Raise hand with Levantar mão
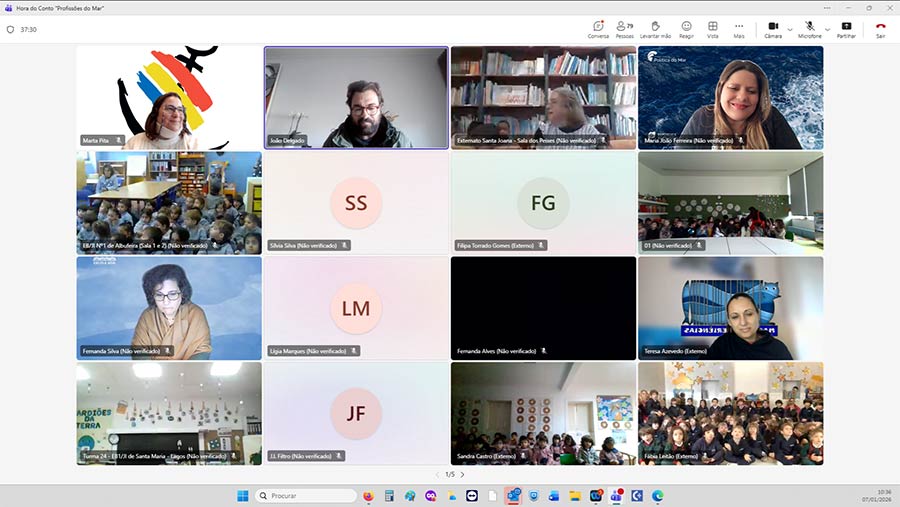The width and height of the screenshot is (900, 507). 655,29
